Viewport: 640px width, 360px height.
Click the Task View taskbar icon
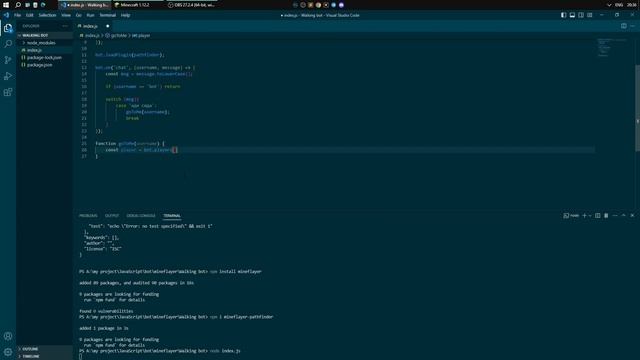pyautogui.click(x=27, y=5)
